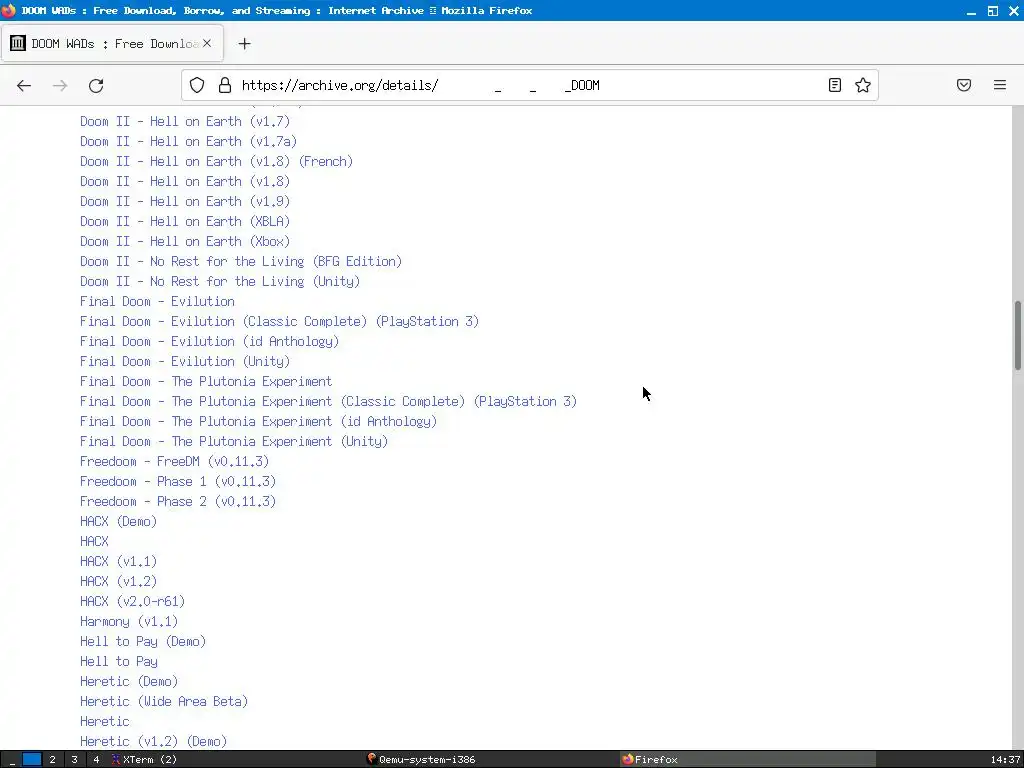Open the plain HACX link

[94, 541]
